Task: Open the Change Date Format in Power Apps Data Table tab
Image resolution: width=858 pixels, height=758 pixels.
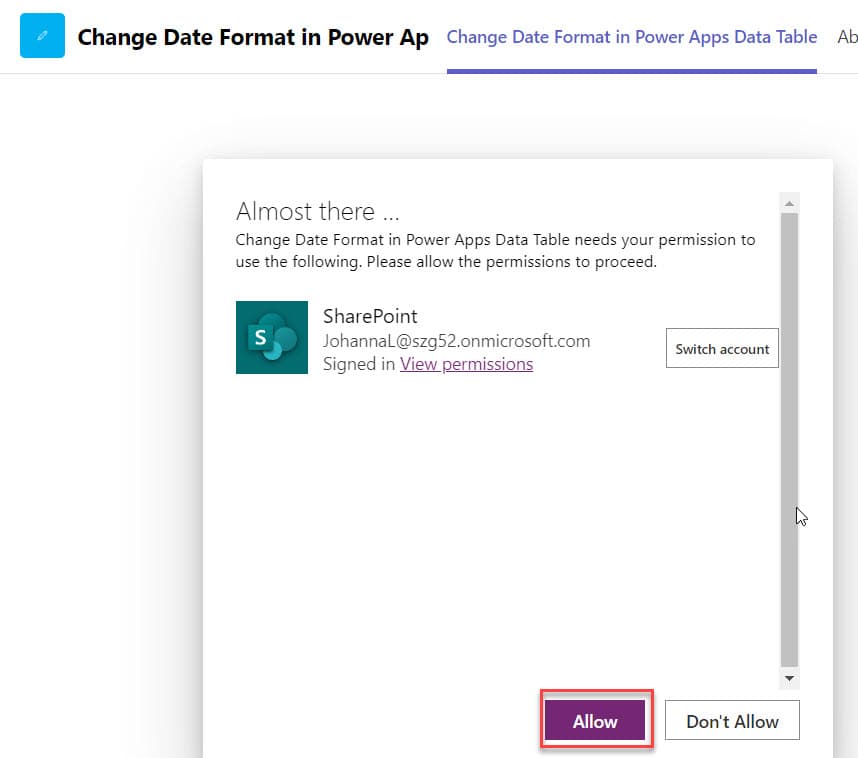Action: pos(631,37)
